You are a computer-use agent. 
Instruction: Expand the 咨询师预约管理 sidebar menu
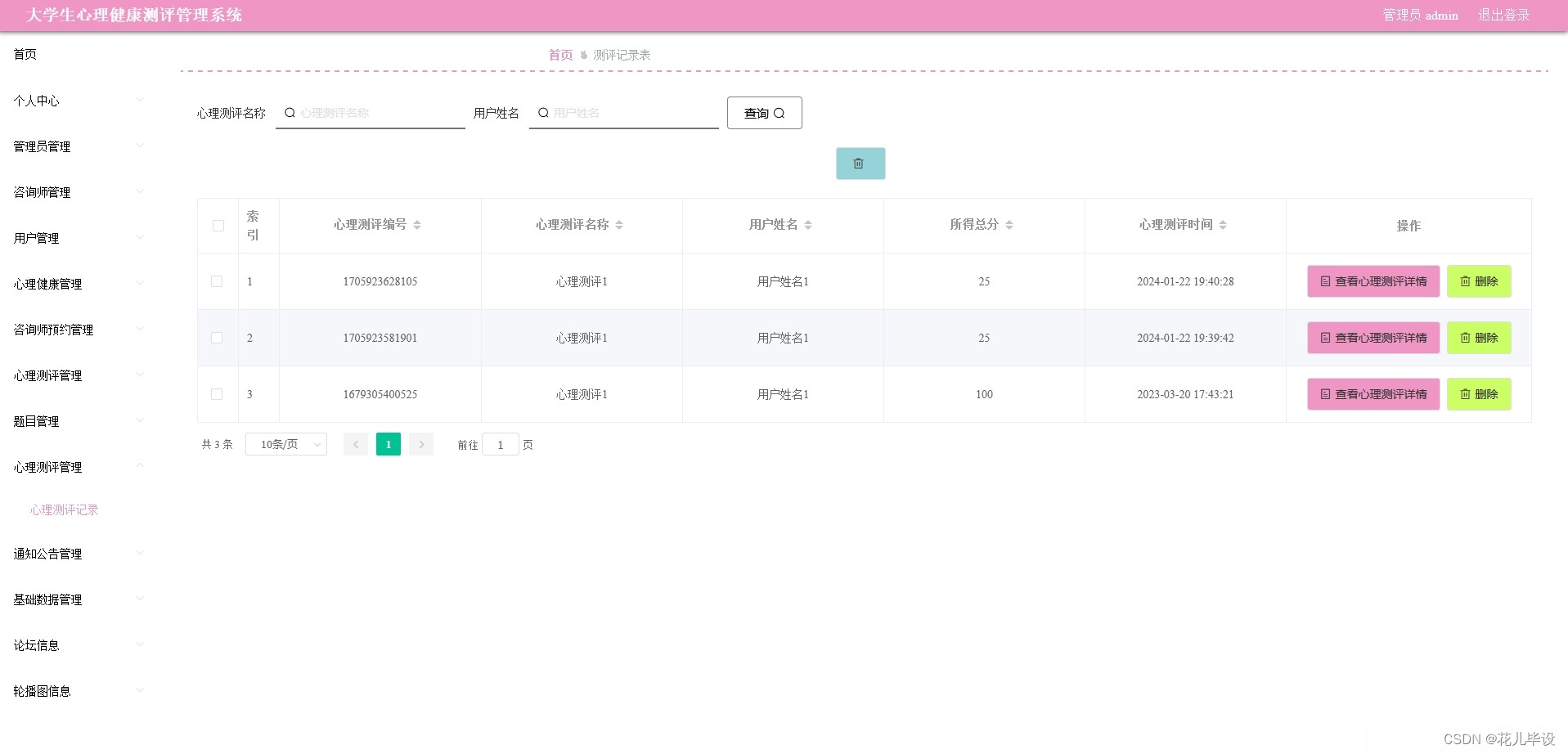click(78, 330)
